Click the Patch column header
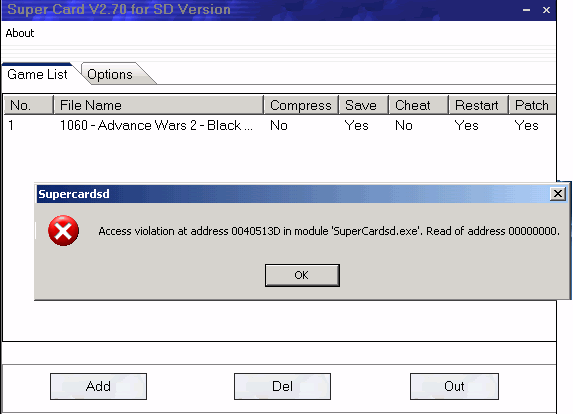 pyautogui.click(x=532, y=105)
